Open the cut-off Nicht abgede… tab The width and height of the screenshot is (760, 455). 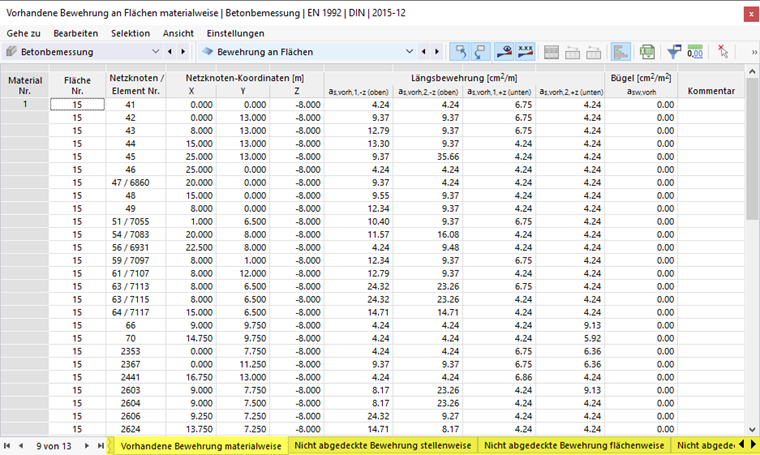pyautogui.click(x=704, y=445)
